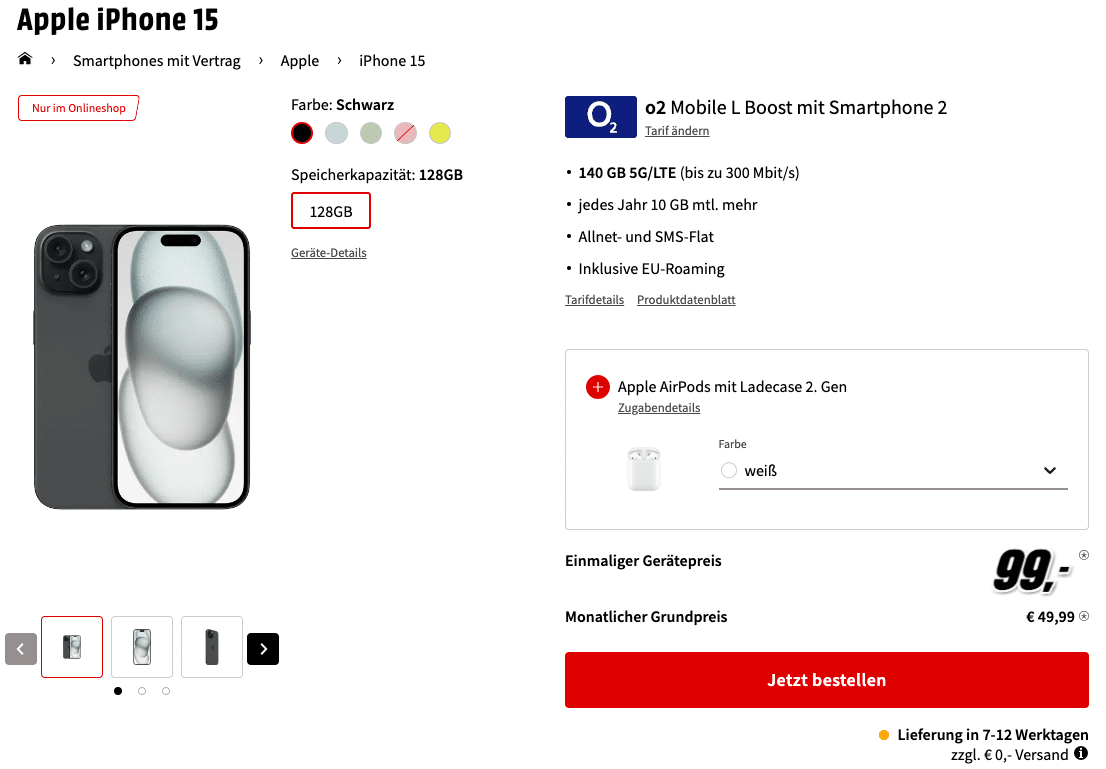Open the AirPods Farbe dropdown
The height and width of the screenshot is (769, 1106).
893,471
